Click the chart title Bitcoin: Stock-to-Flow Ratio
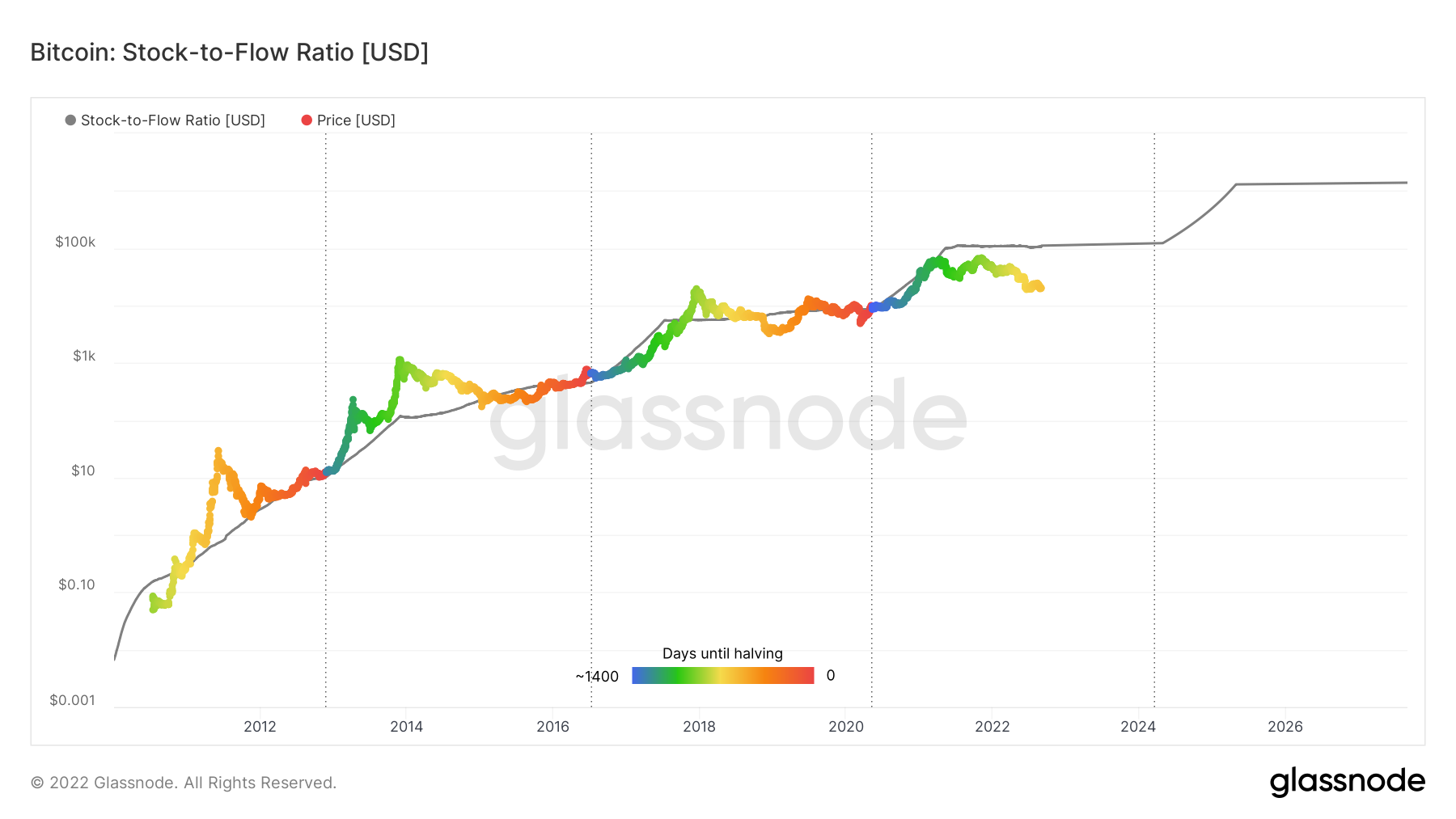The height and width of the screenshot is (819, 1456). pyautogui.click(x=229, y=52)
